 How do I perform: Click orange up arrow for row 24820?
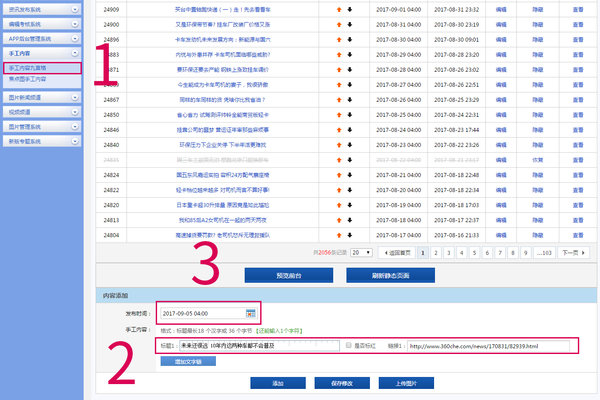coord(338,204)
